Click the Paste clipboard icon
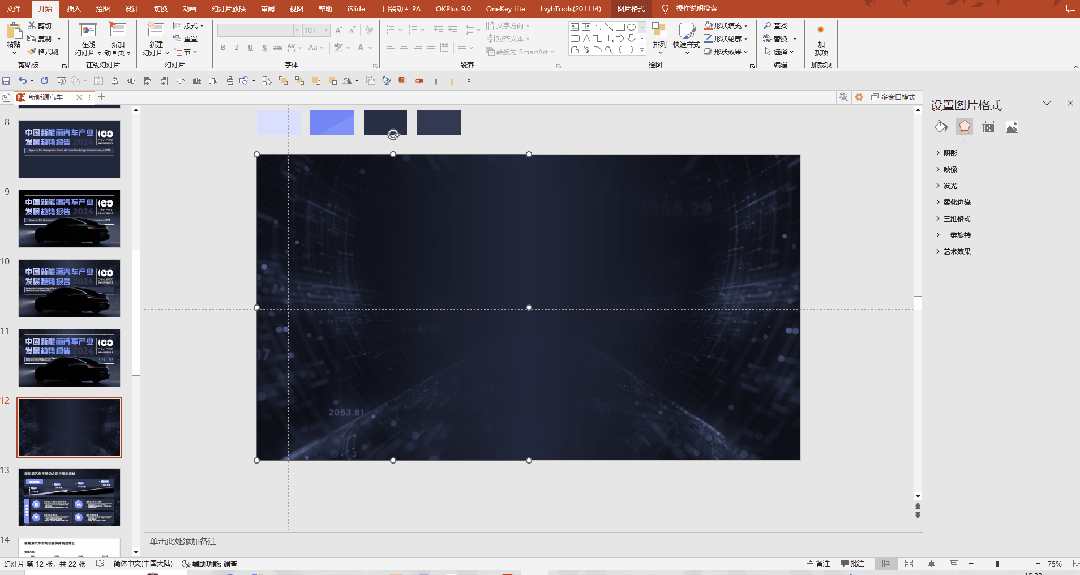 click(x=14, y=38)
